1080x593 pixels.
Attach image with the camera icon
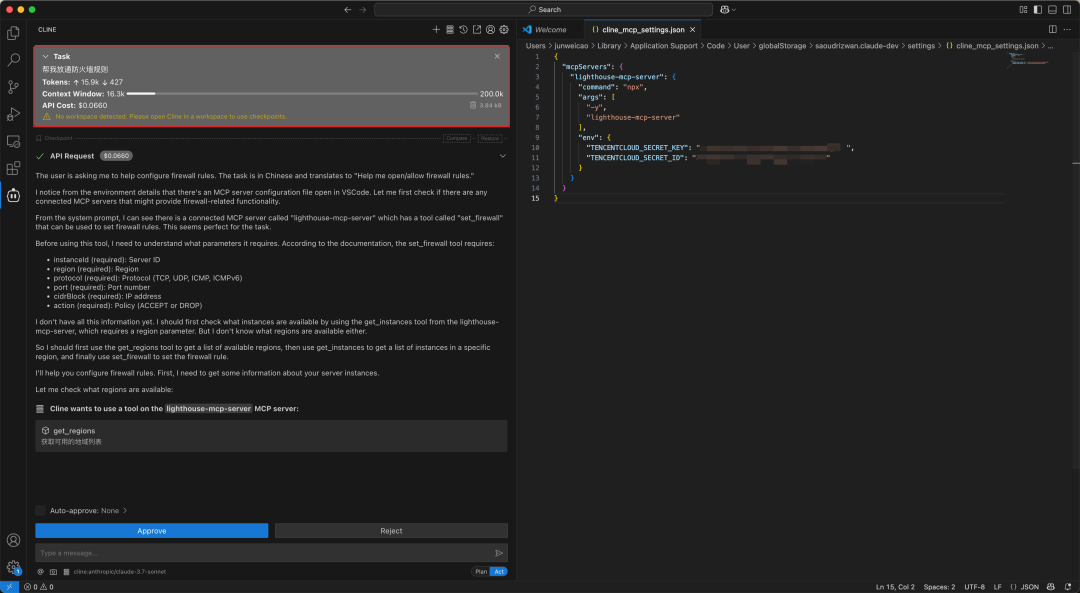click(53, 572)
